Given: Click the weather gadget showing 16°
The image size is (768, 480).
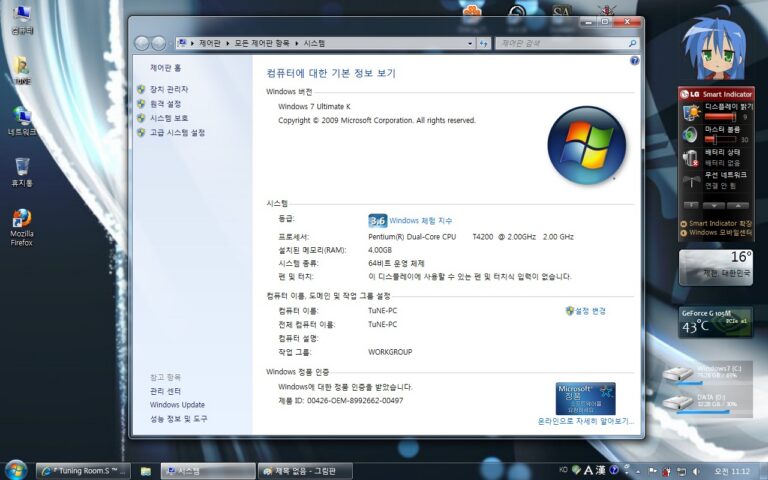Looking at the screenshot, I should pos(716,267).
